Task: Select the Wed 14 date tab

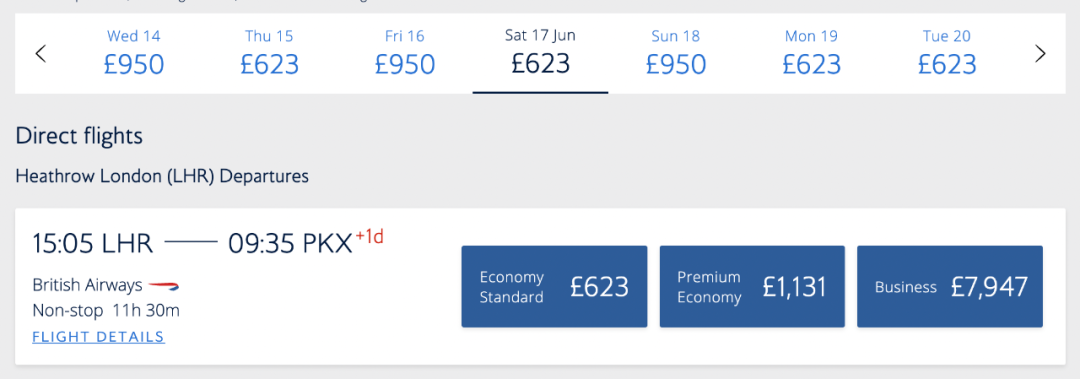Action: pos(134,53)
